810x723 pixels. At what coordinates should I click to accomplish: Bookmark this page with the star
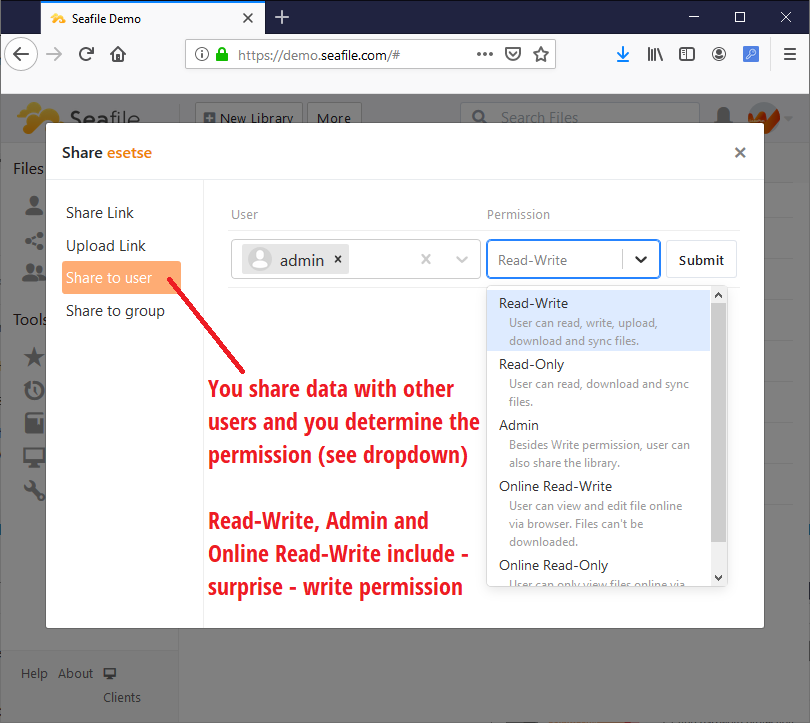click(541, 55)
